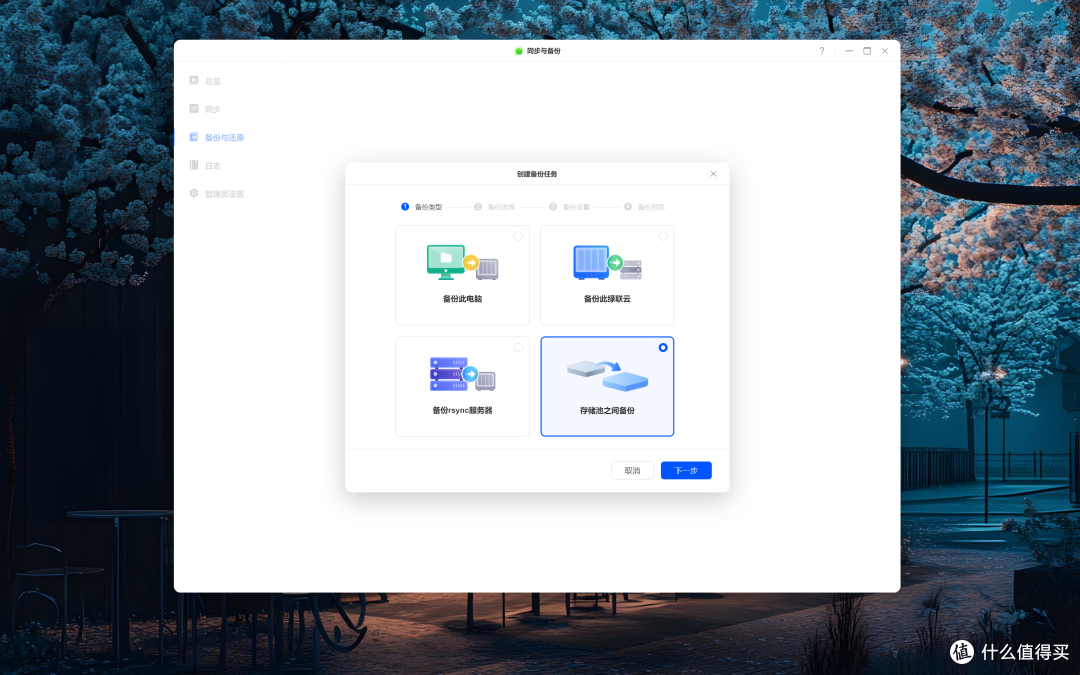Click the 取消 button
The height and width of the screenshot is (675, 1080).
point(632,470)
